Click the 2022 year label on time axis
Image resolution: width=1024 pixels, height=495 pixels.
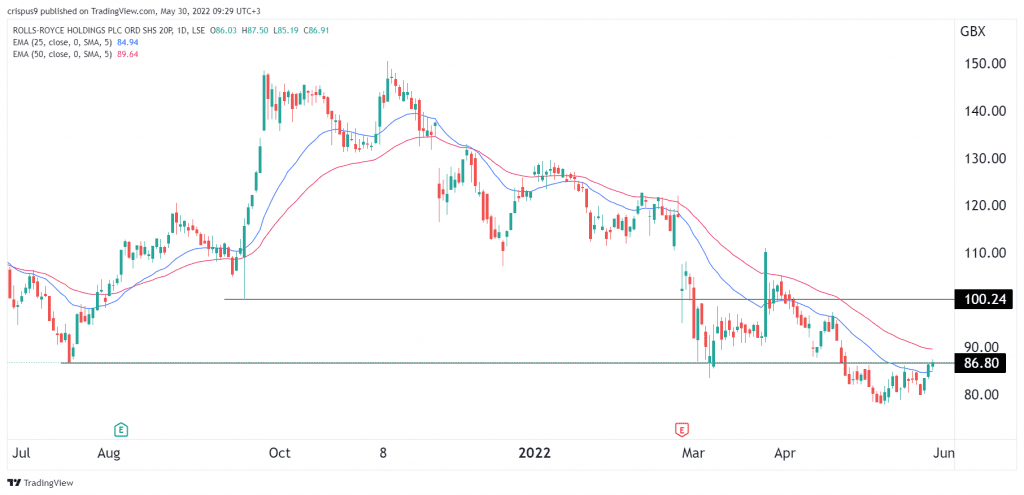tap(535, 453)
